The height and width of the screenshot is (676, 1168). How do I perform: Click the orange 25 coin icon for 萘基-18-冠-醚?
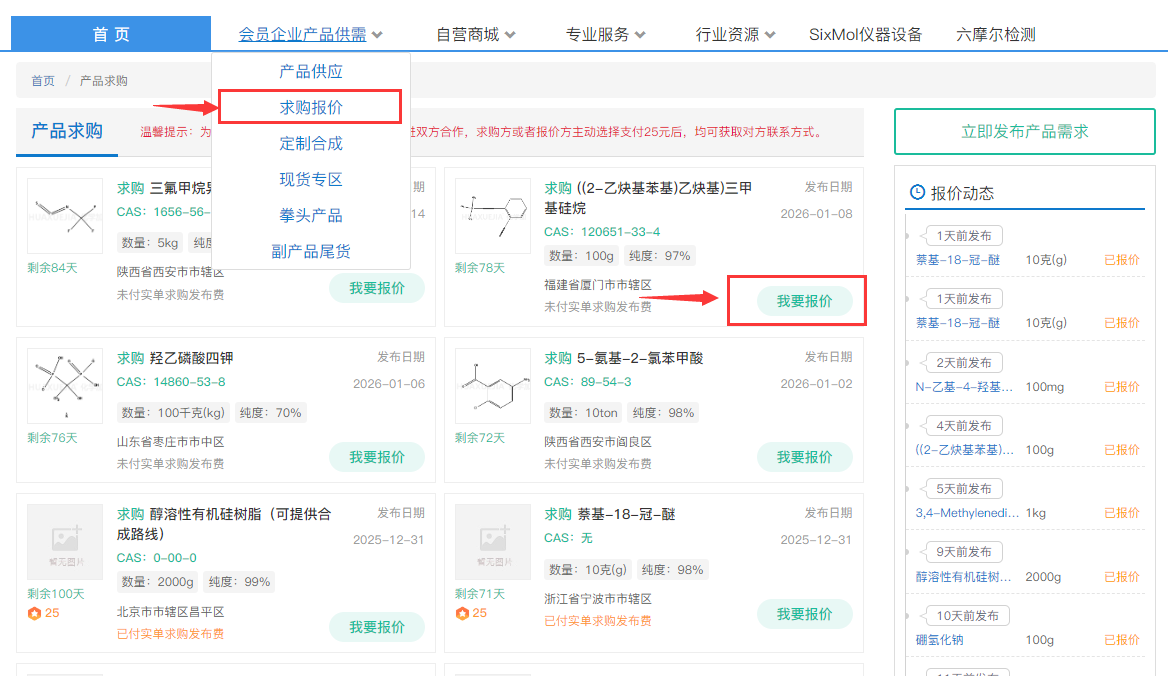[x=462, y=613]
